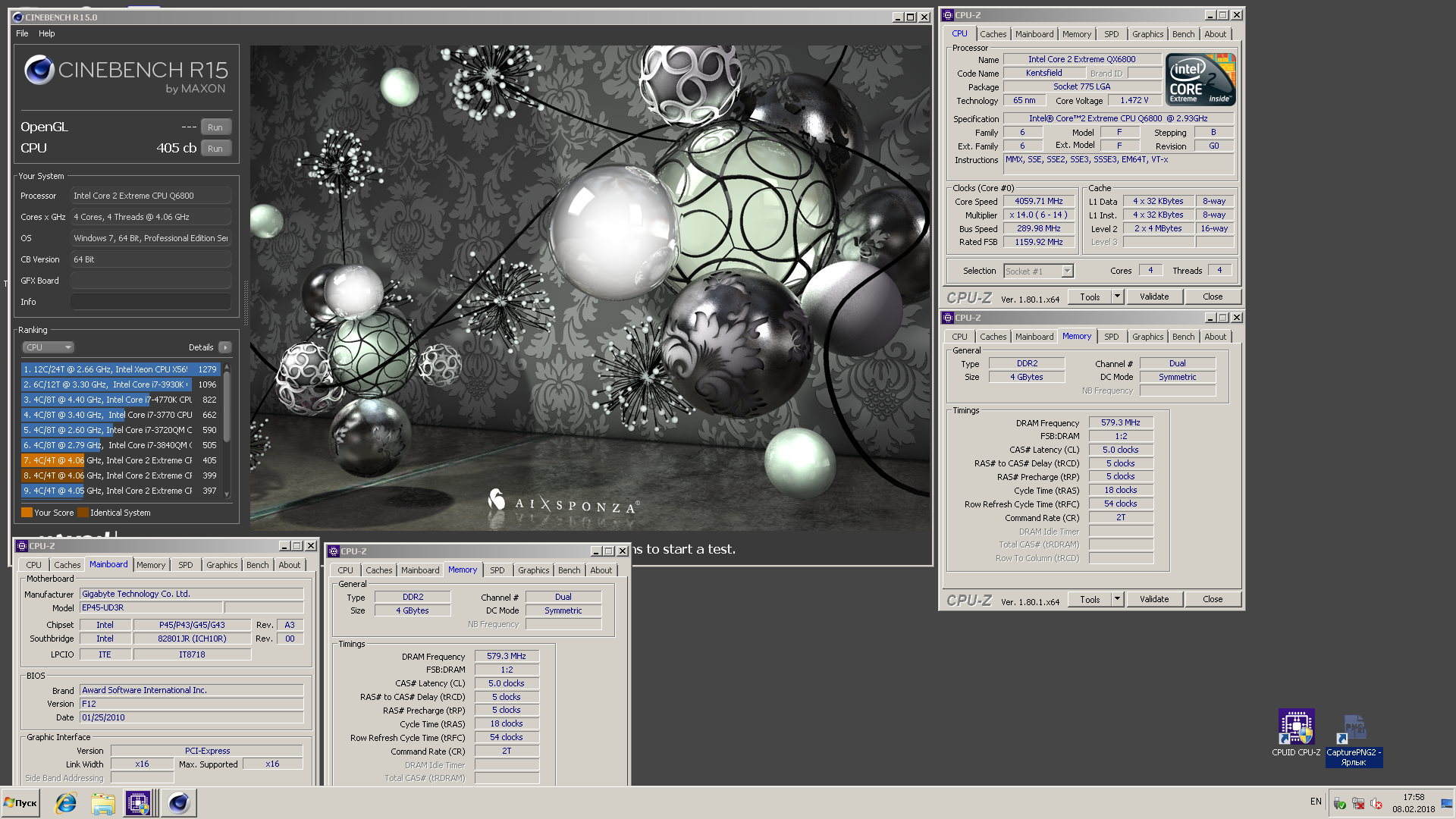Select ranking row 12C/24T Intel Xeon 1279

(x=121, y=369)
